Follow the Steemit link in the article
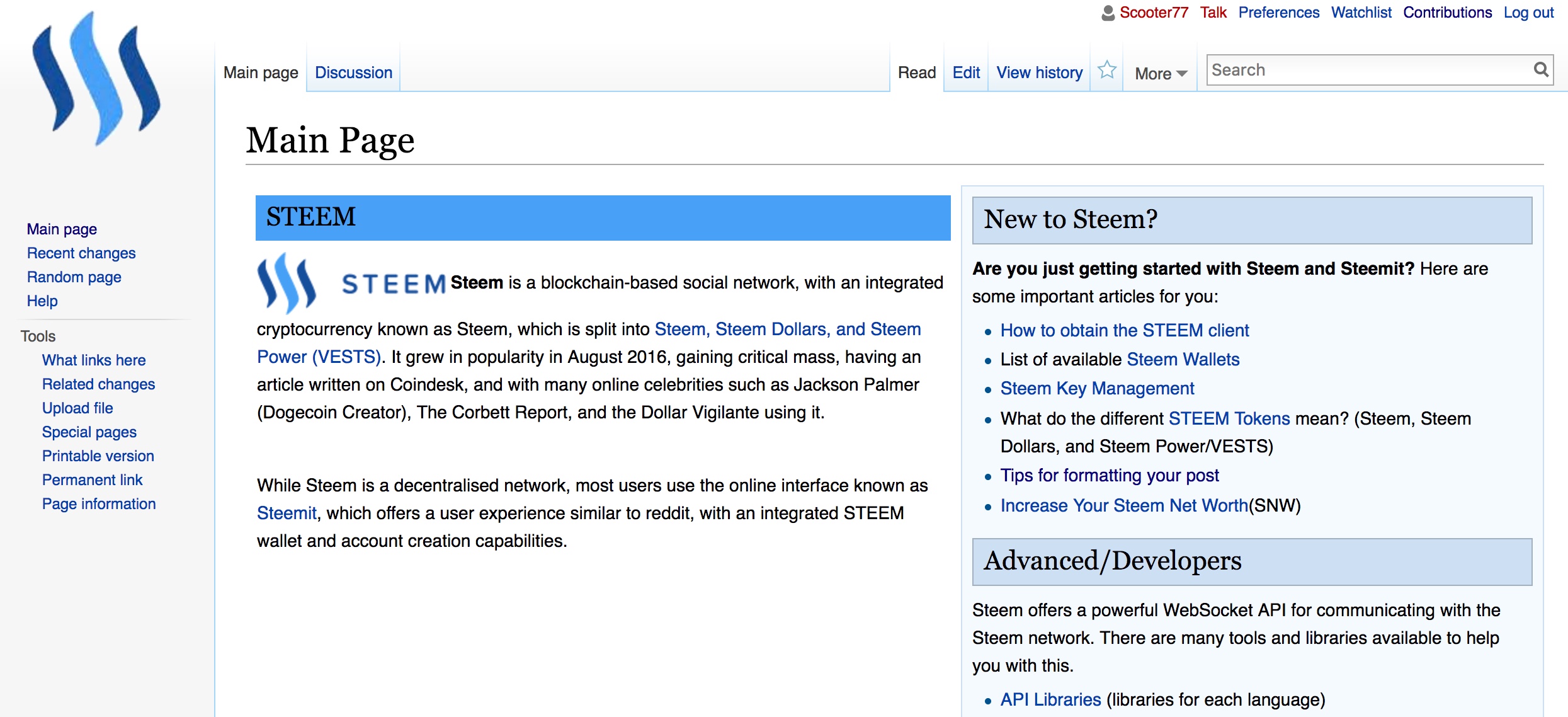Screen dimensions: 1568x717 pos(287,513)
